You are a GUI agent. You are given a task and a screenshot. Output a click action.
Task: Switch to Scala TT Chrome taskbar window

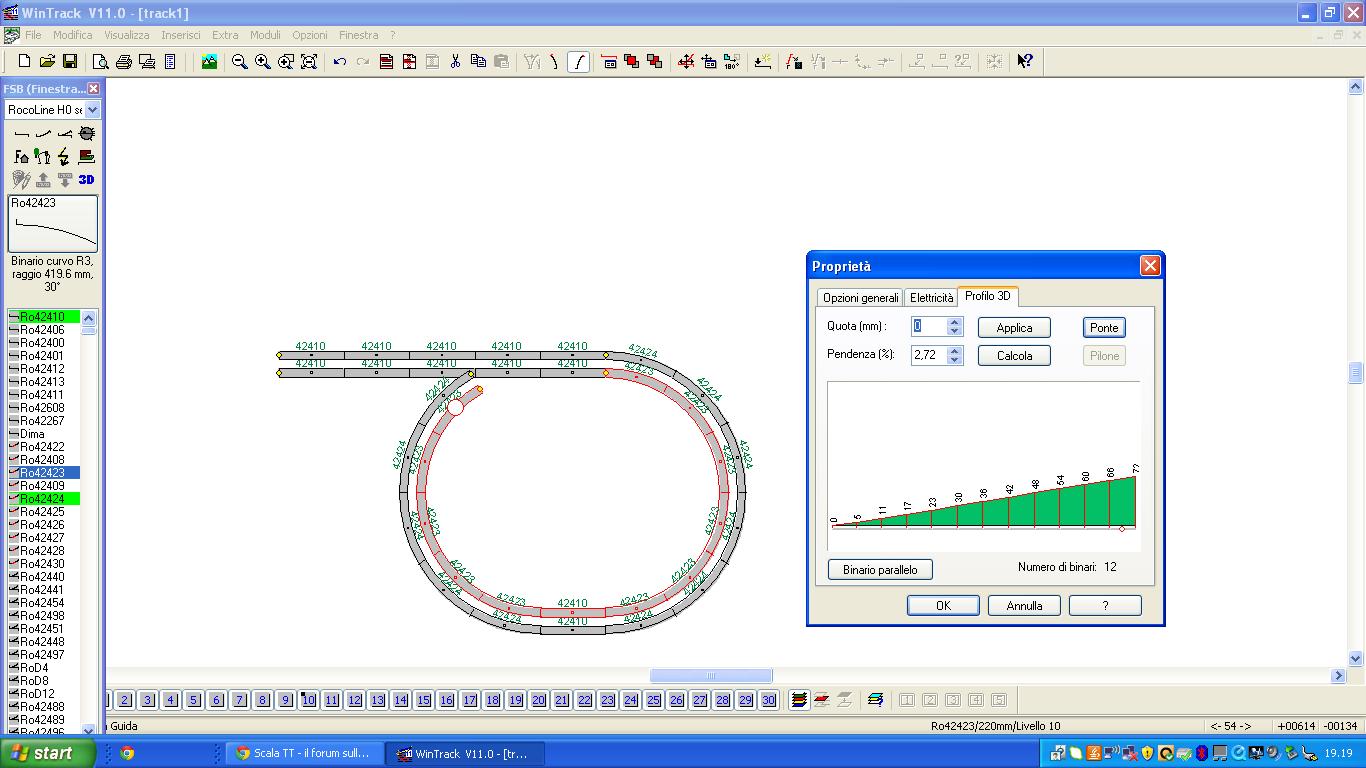click(x=304, y=754)
